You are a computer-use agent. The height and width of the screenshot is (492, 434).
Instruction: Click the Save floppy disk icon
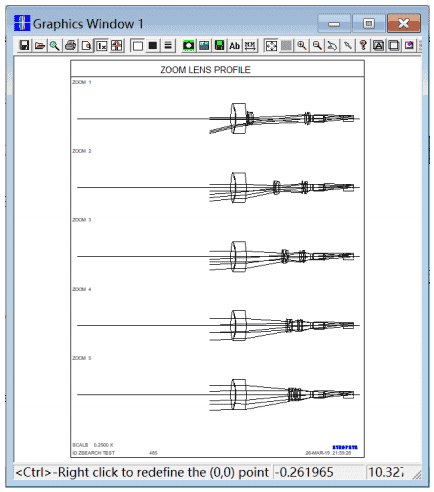coord(25,46)
